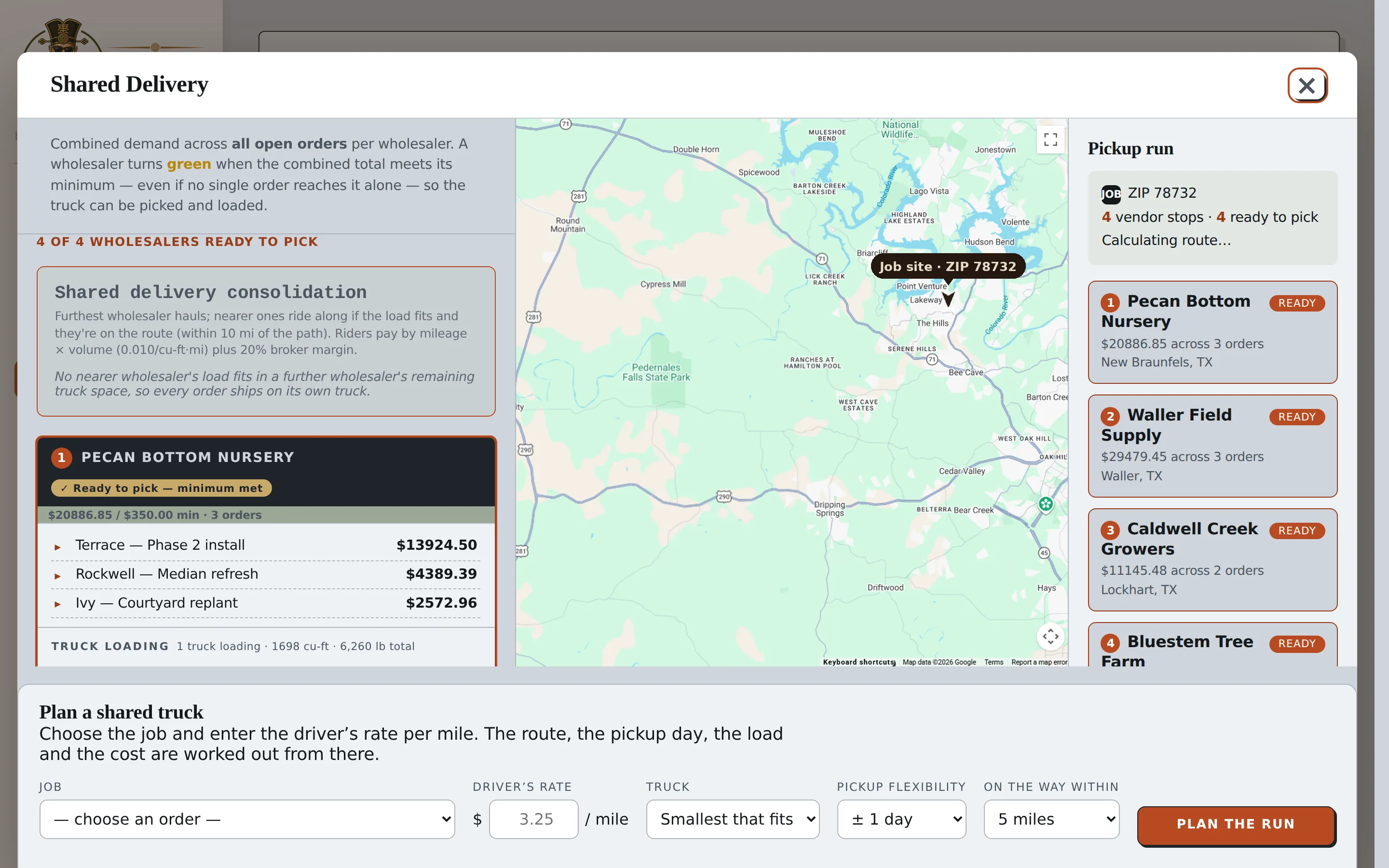Screen dimensions: 1389x868
Task: Click "Lockhart, TX" location text
Action: point(1138,590)
